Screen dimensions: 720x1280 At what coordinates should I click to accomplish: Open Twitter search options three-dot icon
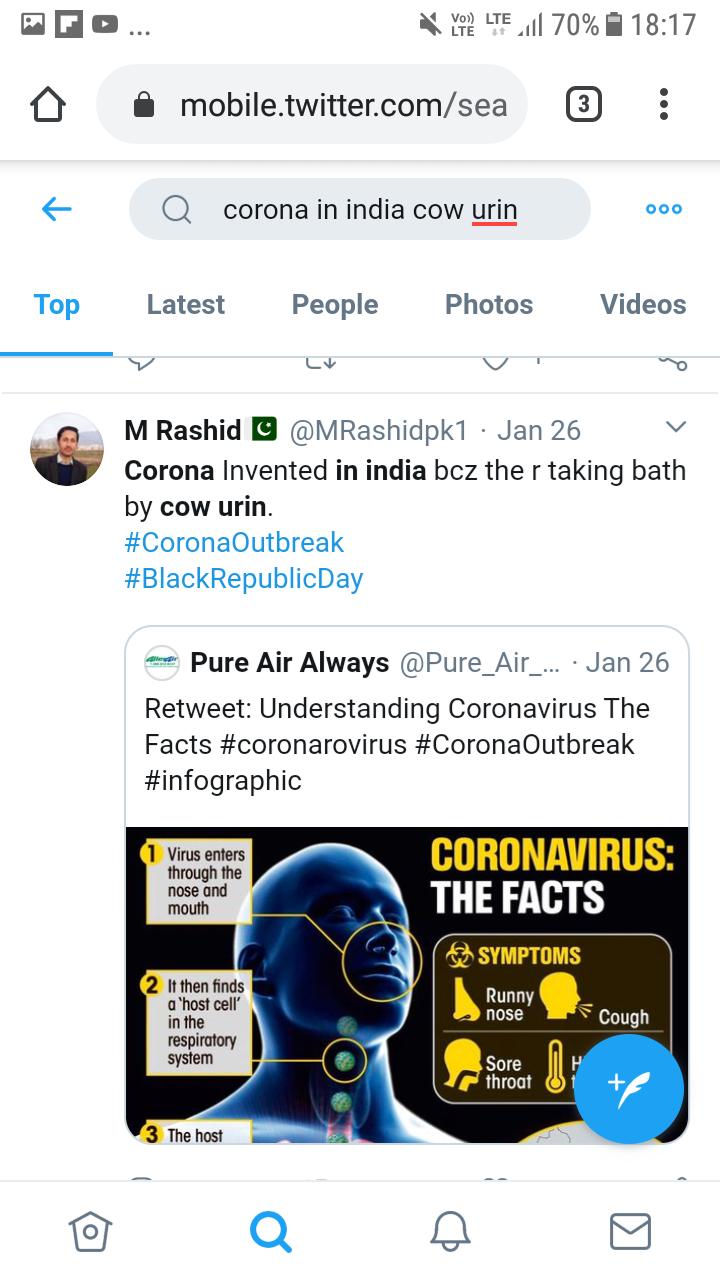click(664, 209)
